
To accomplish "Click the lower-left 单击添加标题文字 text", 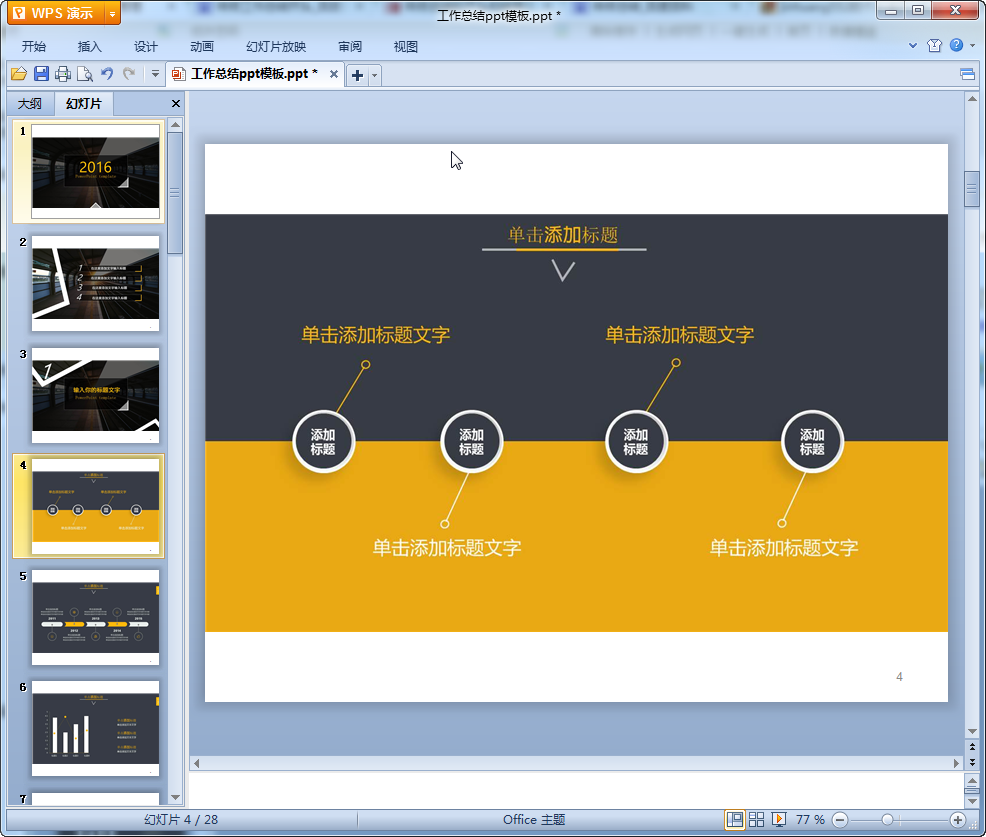I will click(x=447, y=548).
